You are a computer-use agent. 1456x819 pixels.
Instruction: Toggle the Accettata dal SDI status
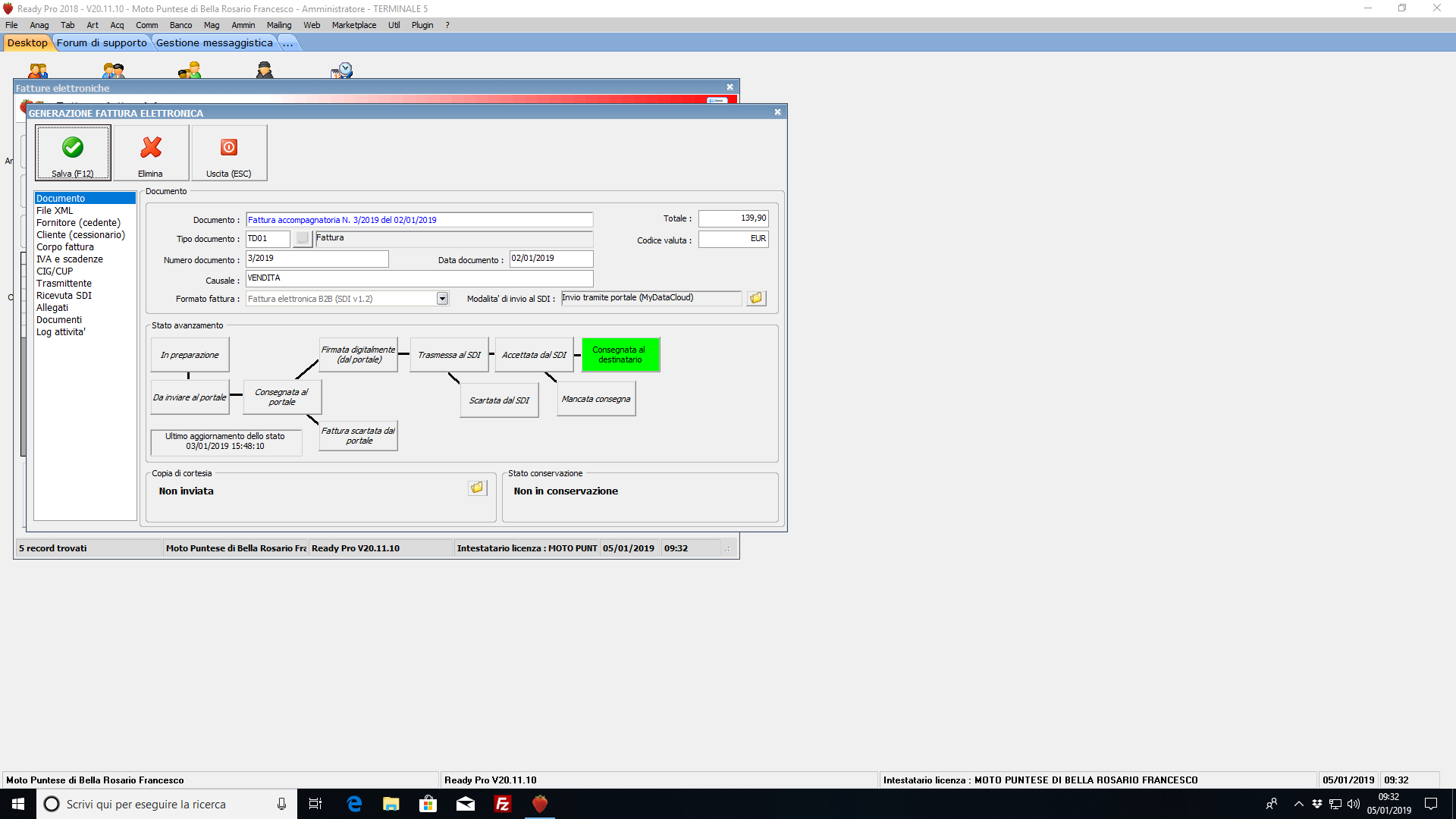(534, 355)
